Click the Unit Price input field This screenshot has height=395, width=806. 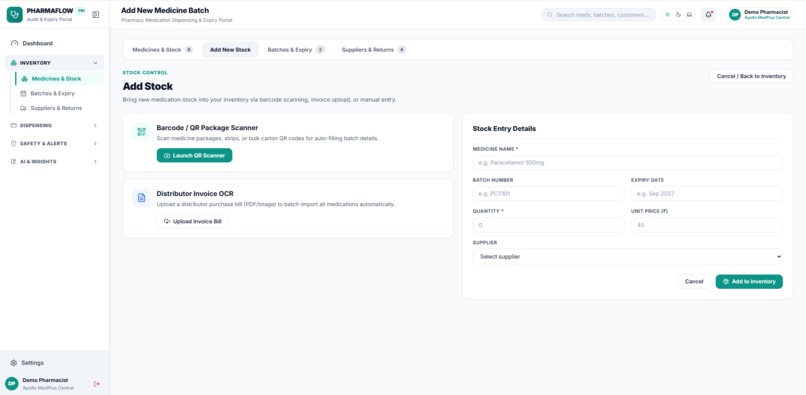(707, 225)
